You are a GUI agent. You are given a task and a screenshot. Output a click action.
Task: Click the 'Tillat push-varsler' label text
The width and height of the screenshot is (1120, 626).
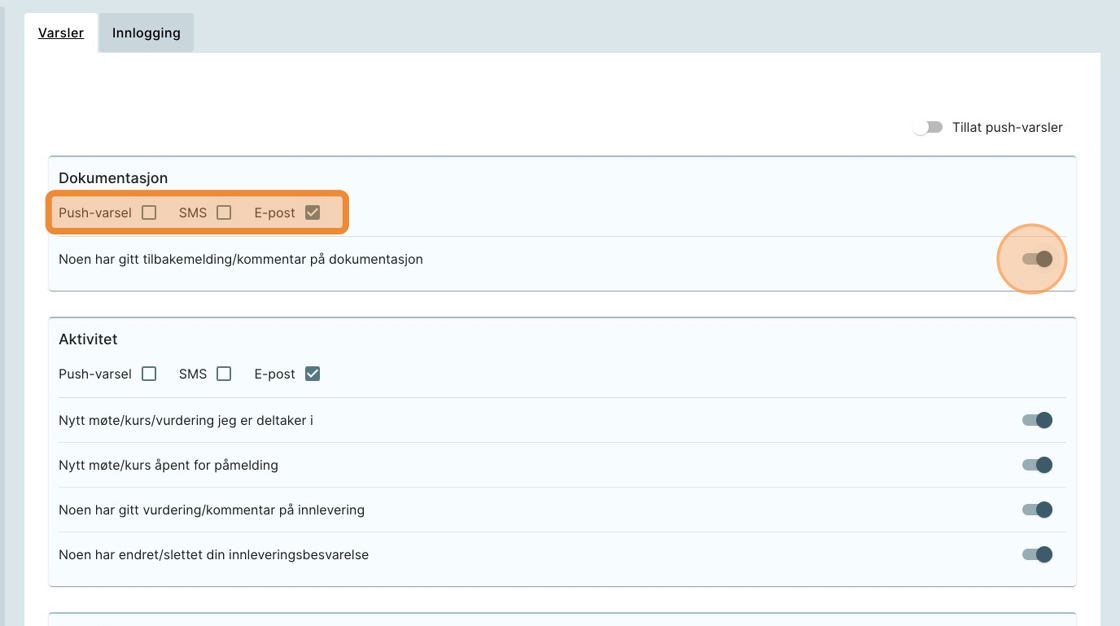point(1007,127)
